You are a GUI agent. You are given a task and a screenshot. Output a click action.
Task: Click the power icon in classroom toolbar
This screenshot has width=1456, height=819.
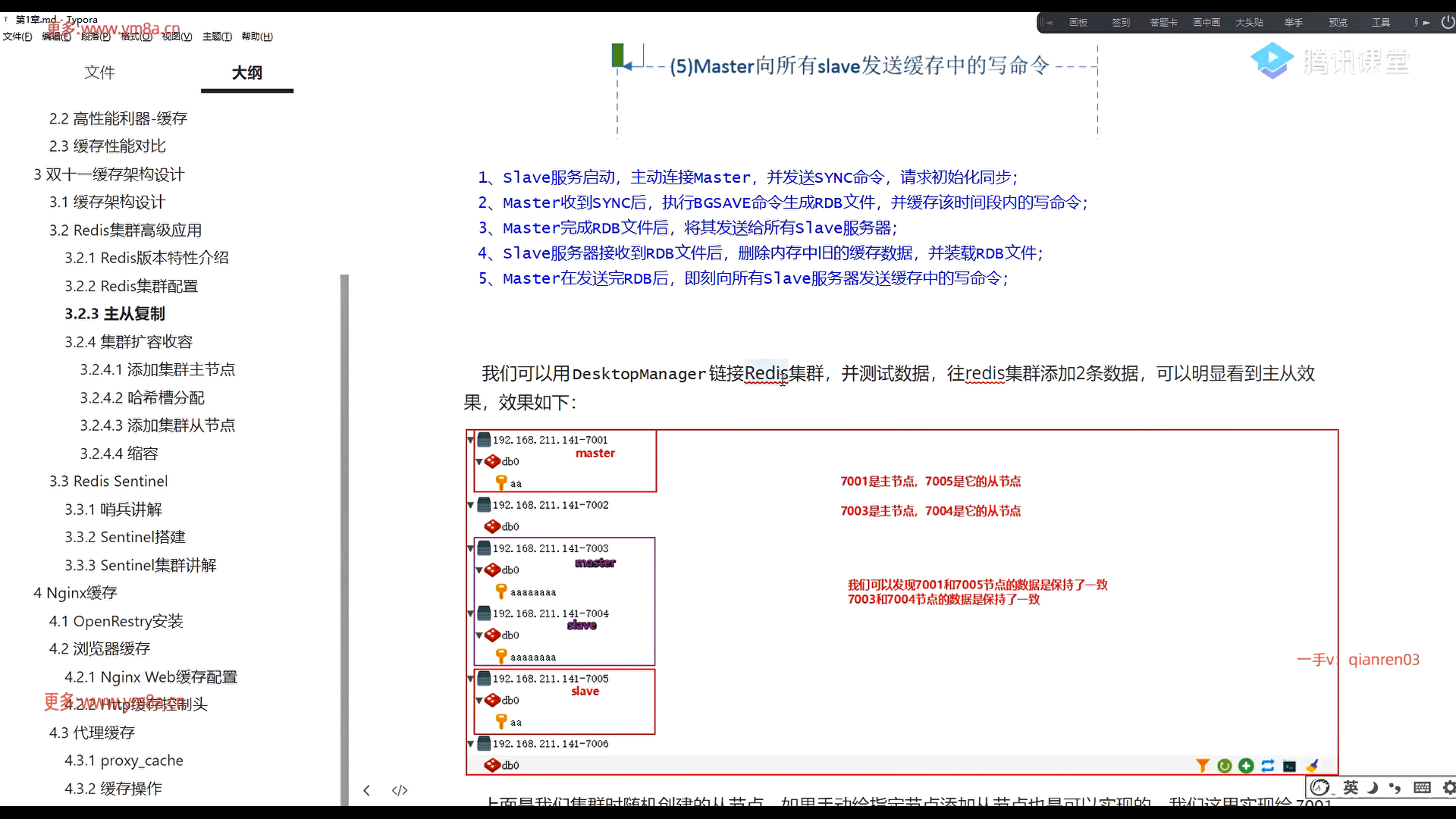click(x=1447, y=23)
